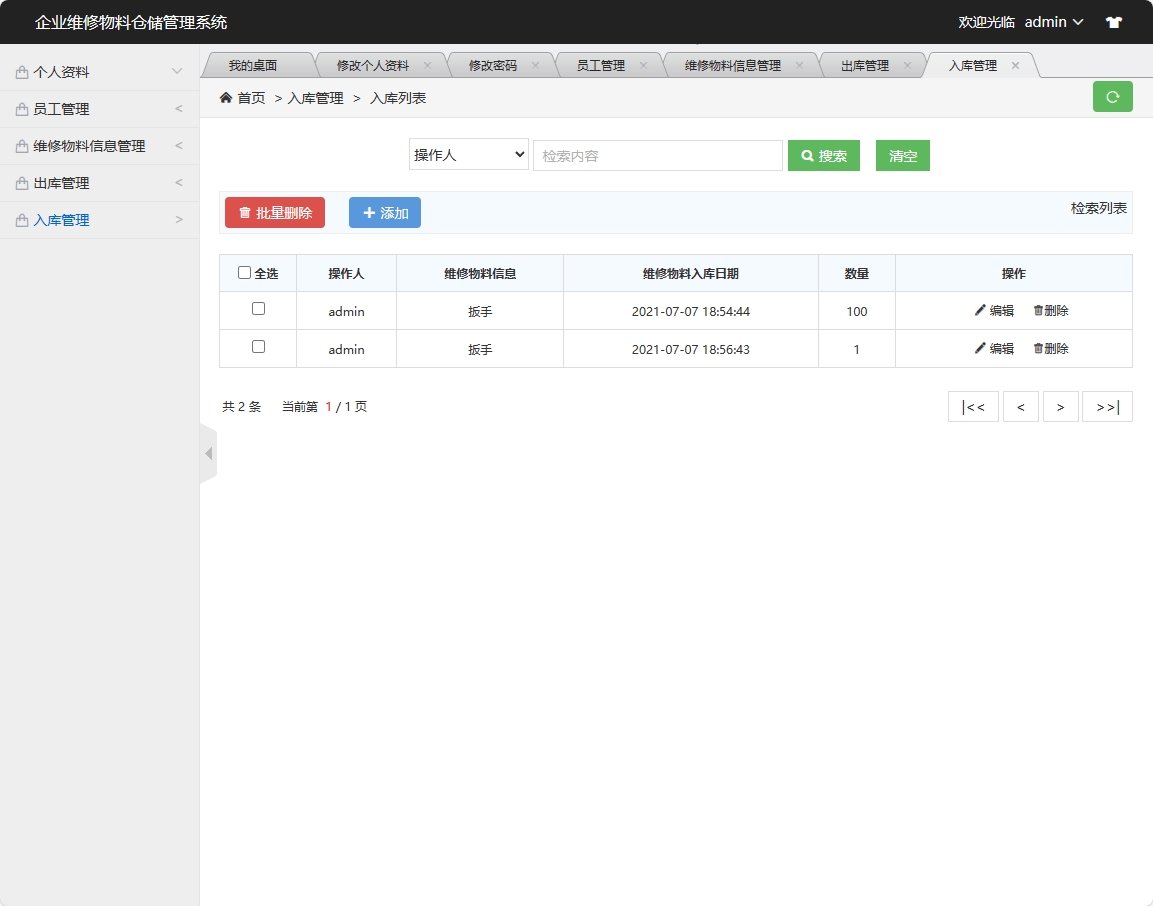
Task: Select the pencil 编辑 icon in first row
Action: pos(980,310)
